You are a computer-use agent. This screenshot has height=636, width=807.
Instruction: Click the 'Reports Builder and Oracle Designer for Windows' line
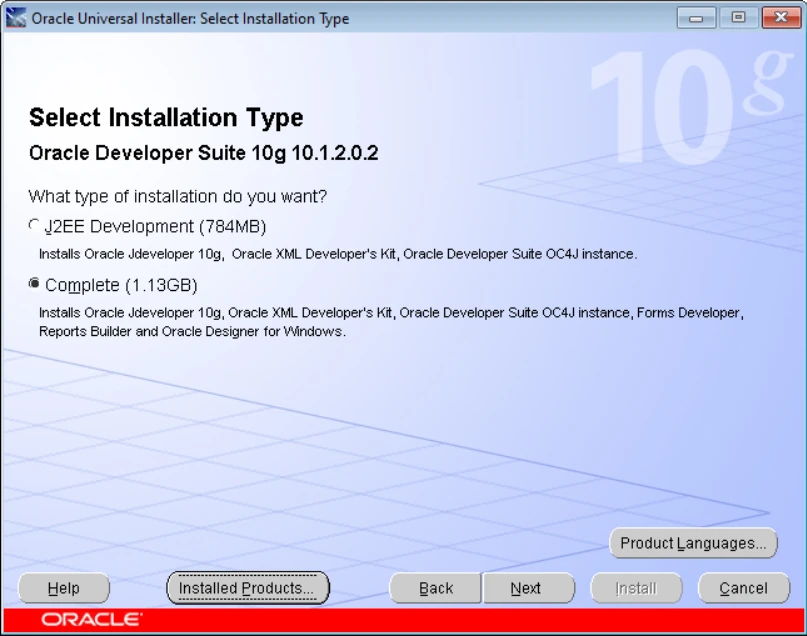coord(192,331)
